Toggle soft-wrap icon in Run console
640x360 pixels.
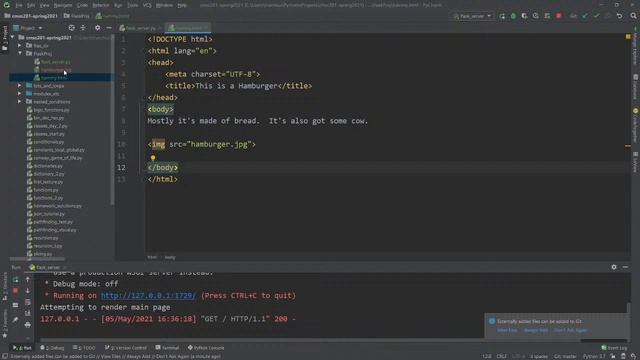tap(28, 302)
